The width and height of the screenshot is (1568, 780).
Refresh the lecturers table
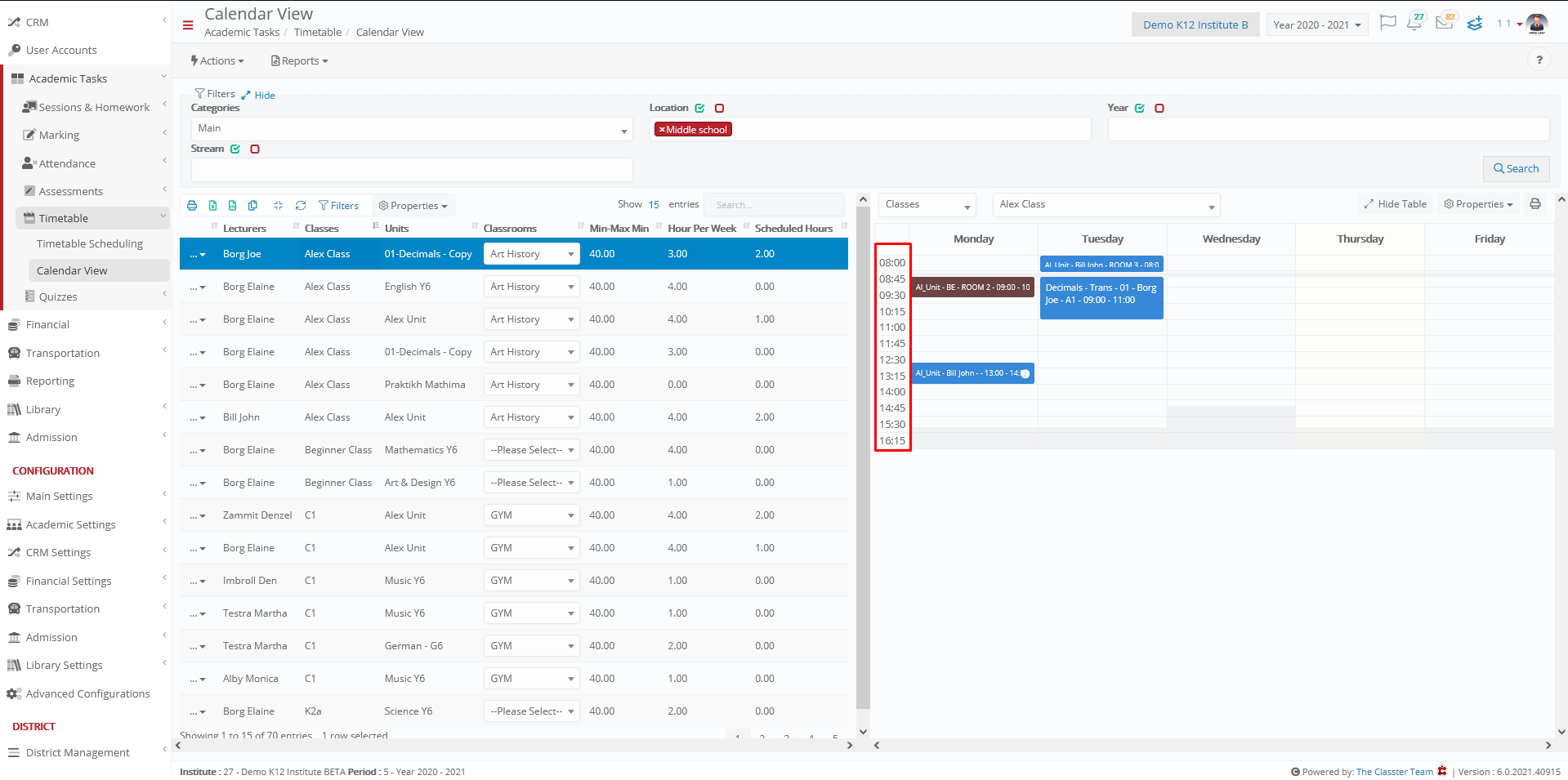tap(301, 206)
